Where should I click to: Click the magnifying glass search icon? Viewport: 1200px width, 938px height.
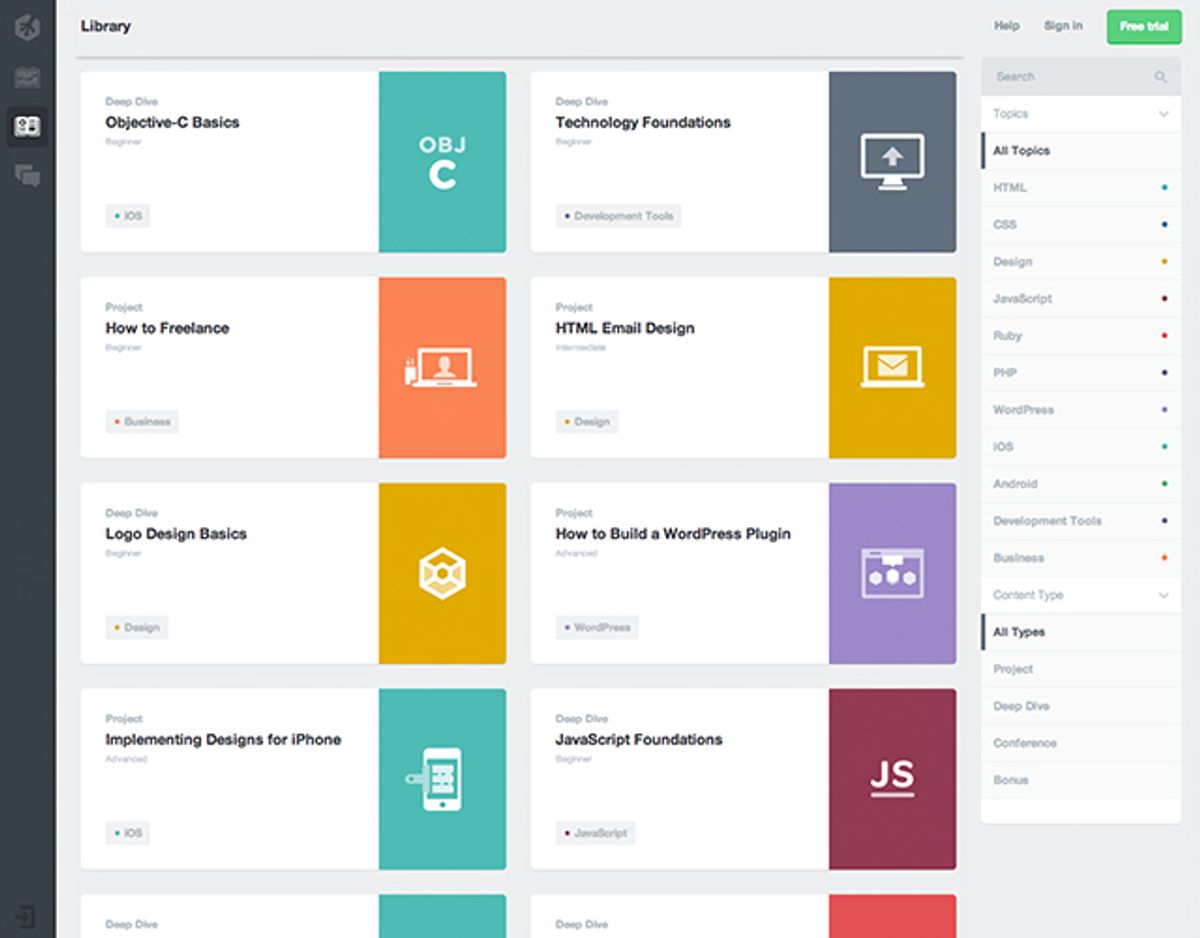click(x=1160, y=76)
